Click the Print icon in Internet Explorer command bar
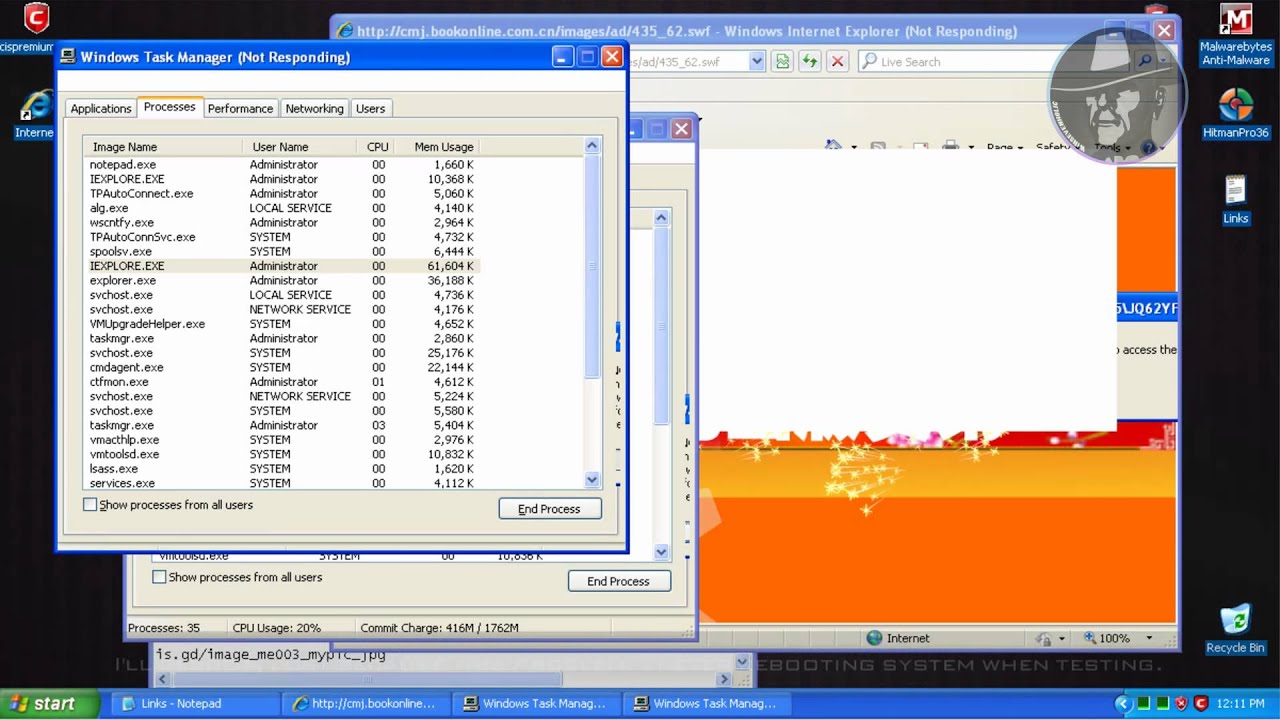The image size is (1280, 720). tap(951, 147)
